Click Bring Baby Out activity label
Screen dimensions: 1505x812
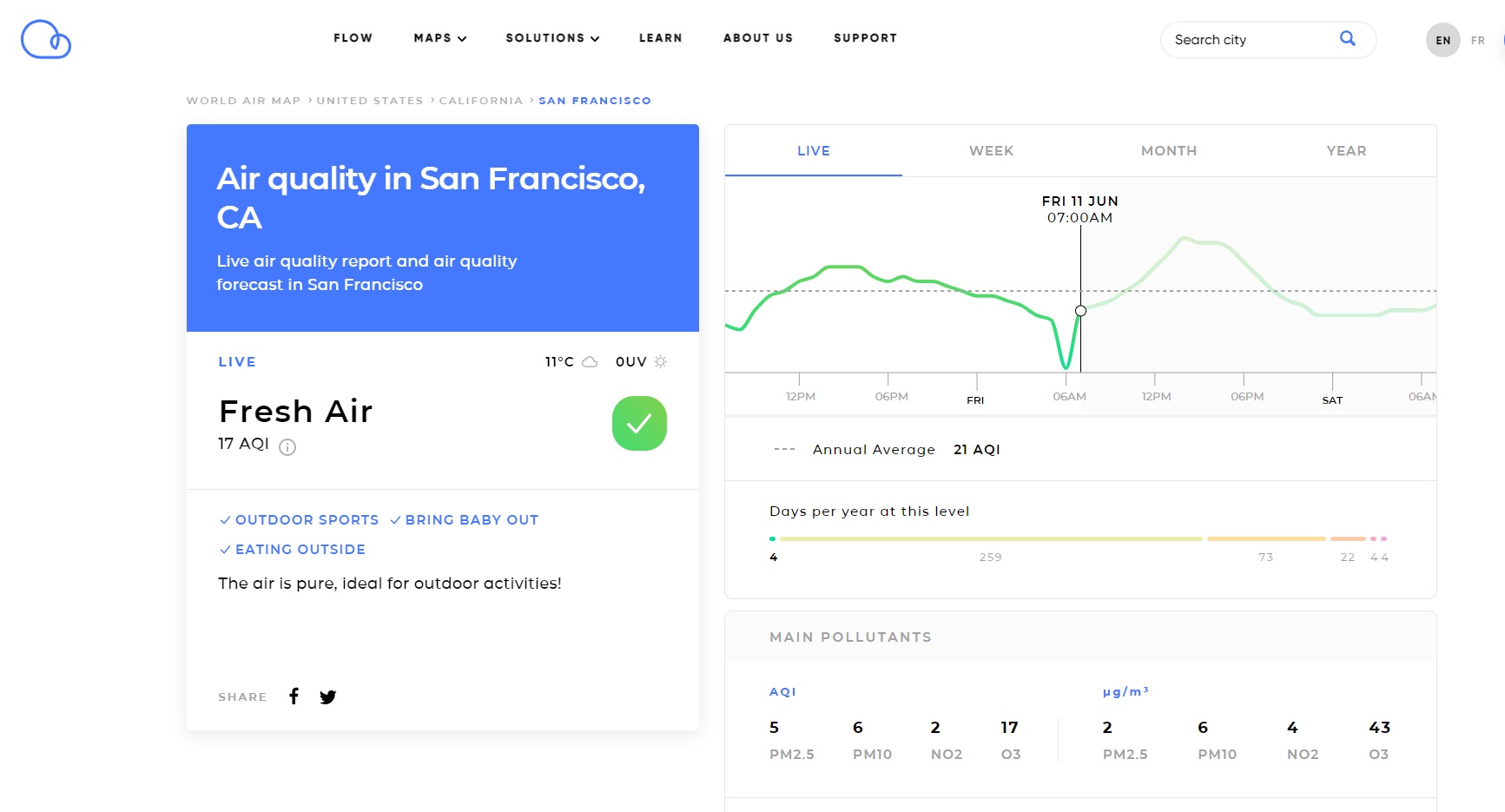pos(465,520)
